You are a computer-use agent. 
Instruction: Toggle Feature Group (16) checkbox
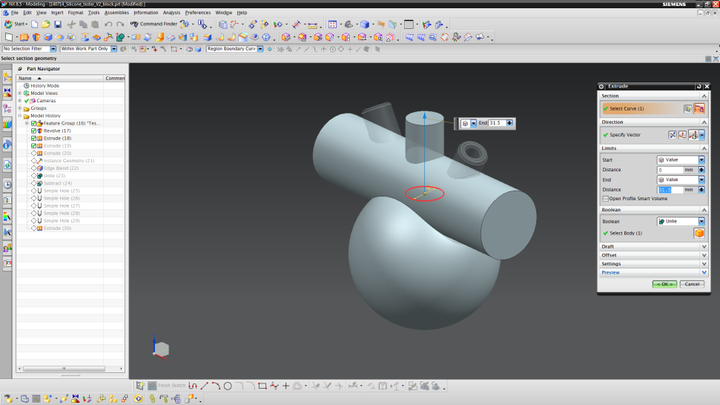(x=34, y=124)
